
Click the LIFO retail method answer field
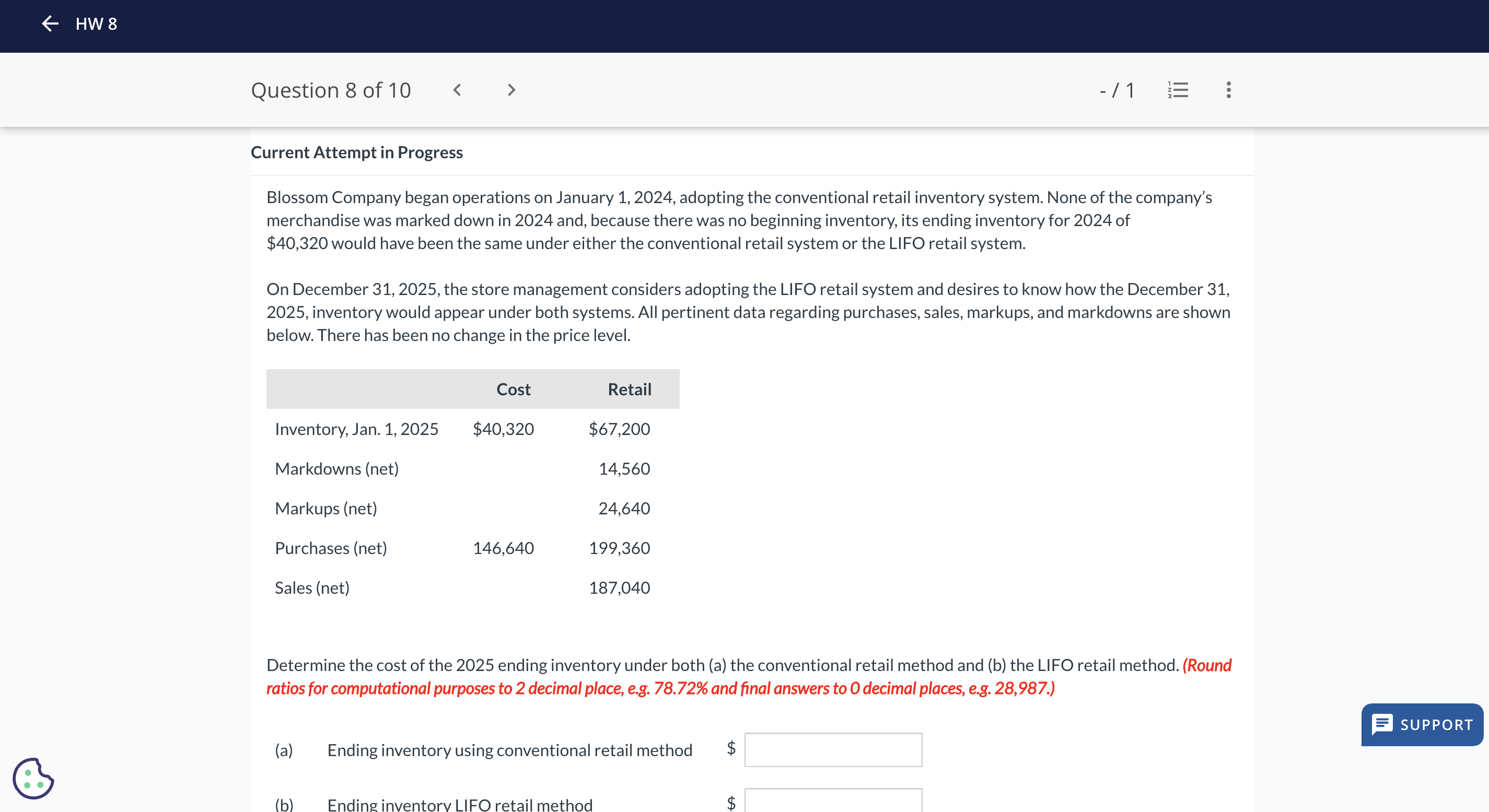pos(833,802)
